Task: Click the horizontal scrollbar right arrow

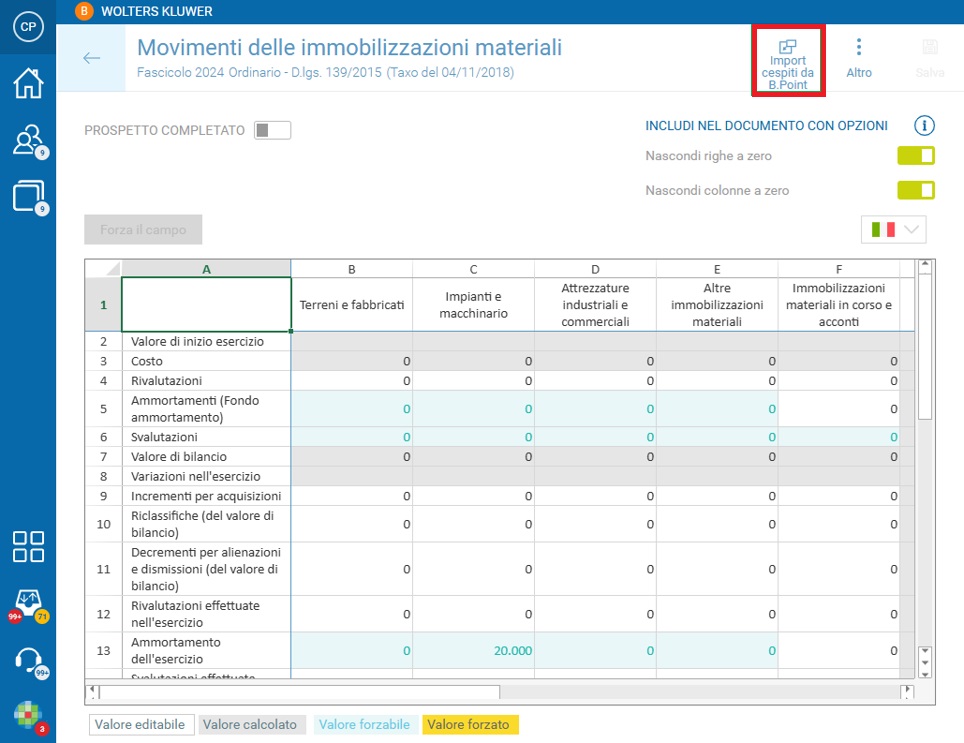Action: [907, 691]
